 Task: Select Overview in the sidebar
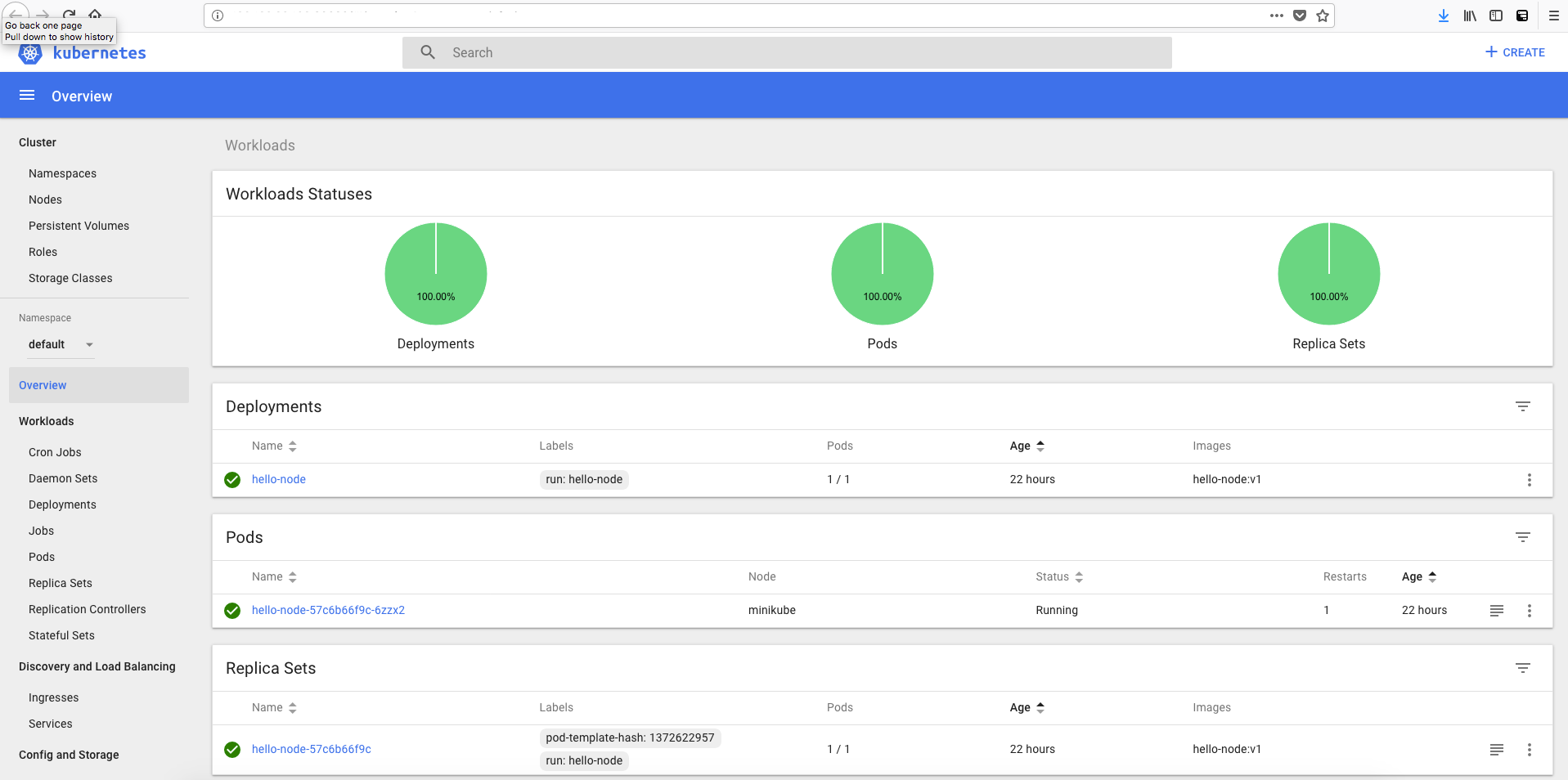[x=99, y=385]
